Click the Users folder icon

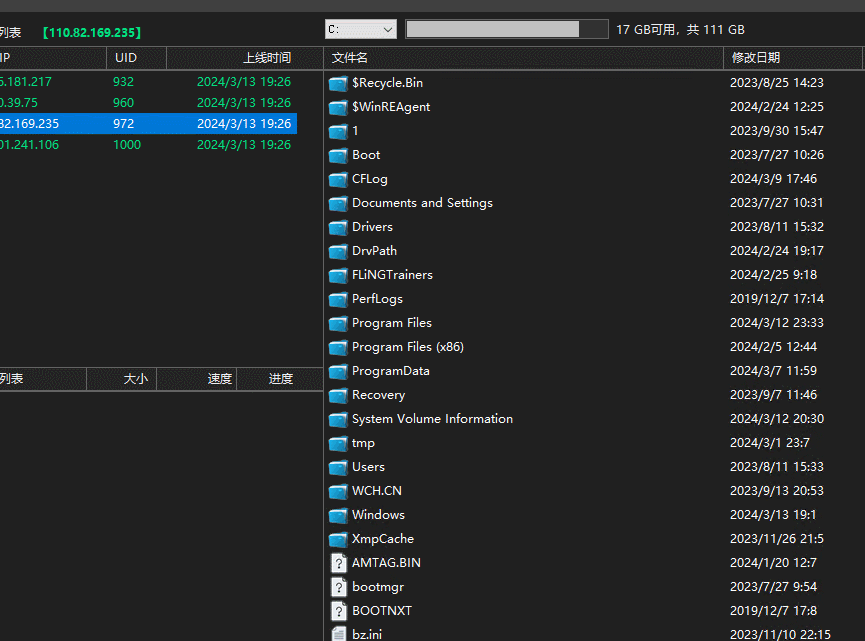pyautogui.click(x=338, y=467)
